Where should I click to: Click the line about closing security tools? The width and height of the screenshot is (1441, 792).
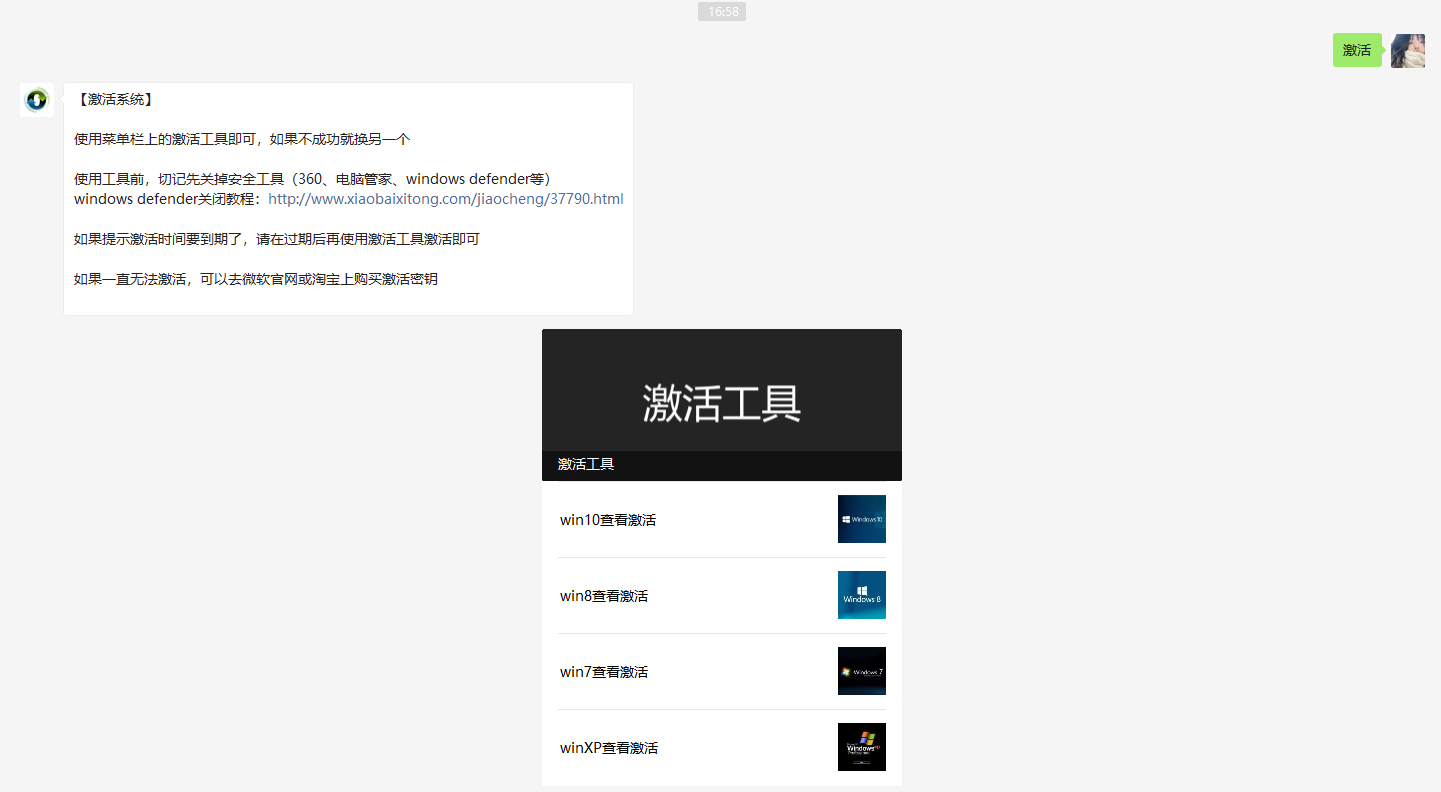click(x=312, y=178)
